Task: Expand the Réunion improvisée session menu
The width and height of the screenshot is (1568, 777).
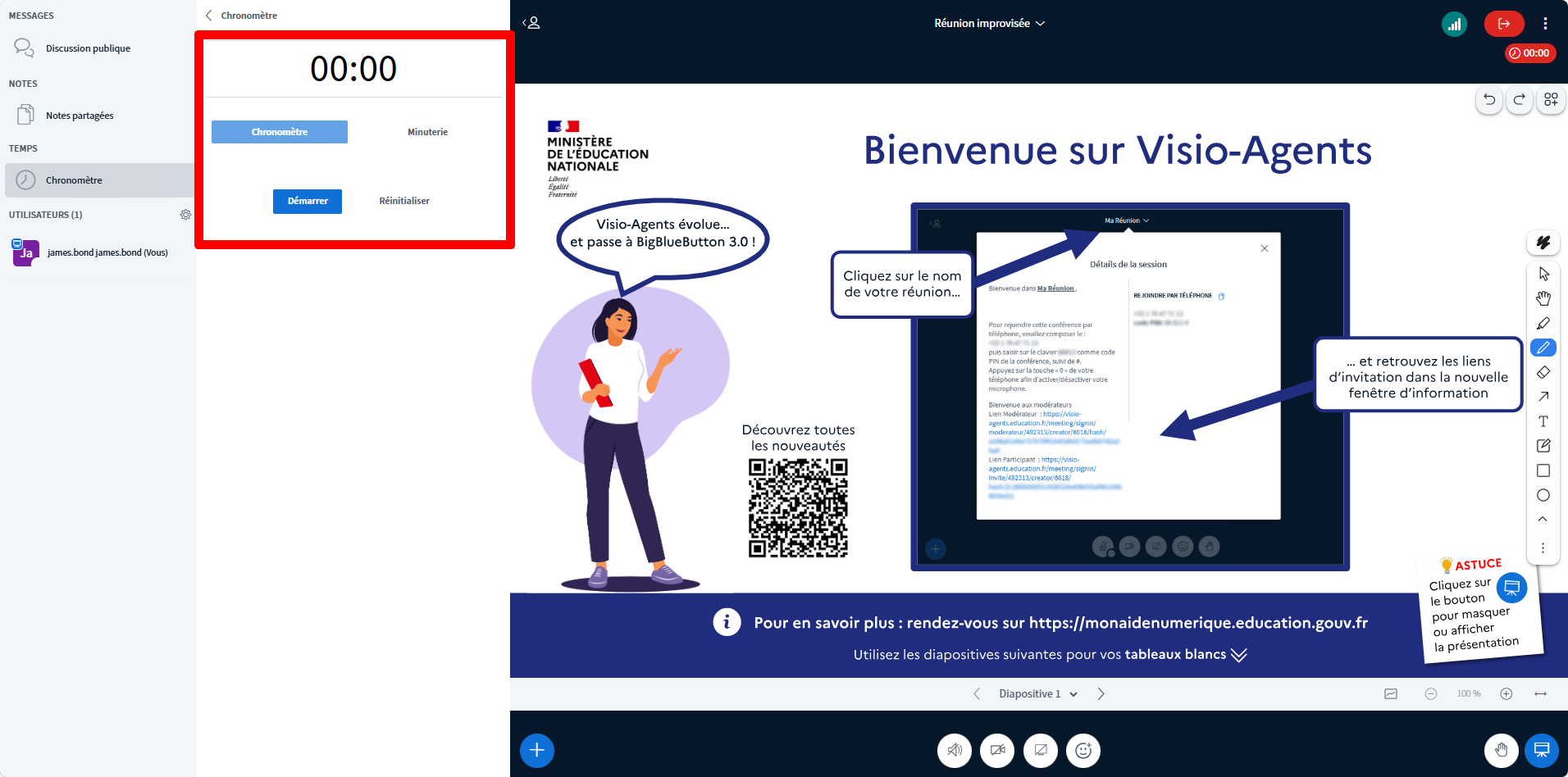Action: 989,23
